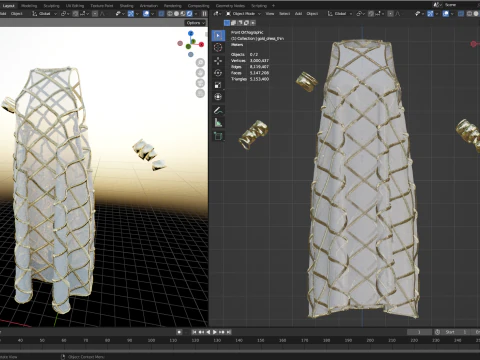This screenshot has height=360, width=480.
Task: Choose the invert-selection mode icon in right viewport
Action: click(246, 23)
